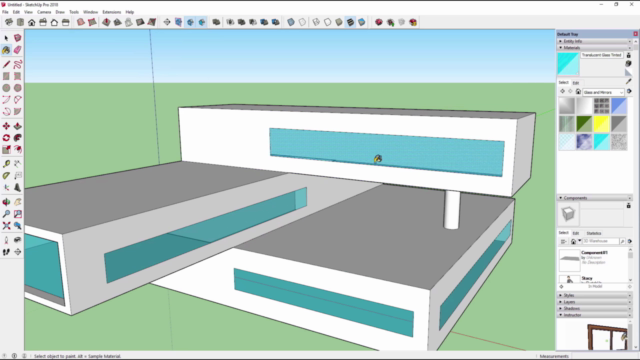640x360 pixels.
Task: Select the Freehand drawing tool
Action: point(18,64)
